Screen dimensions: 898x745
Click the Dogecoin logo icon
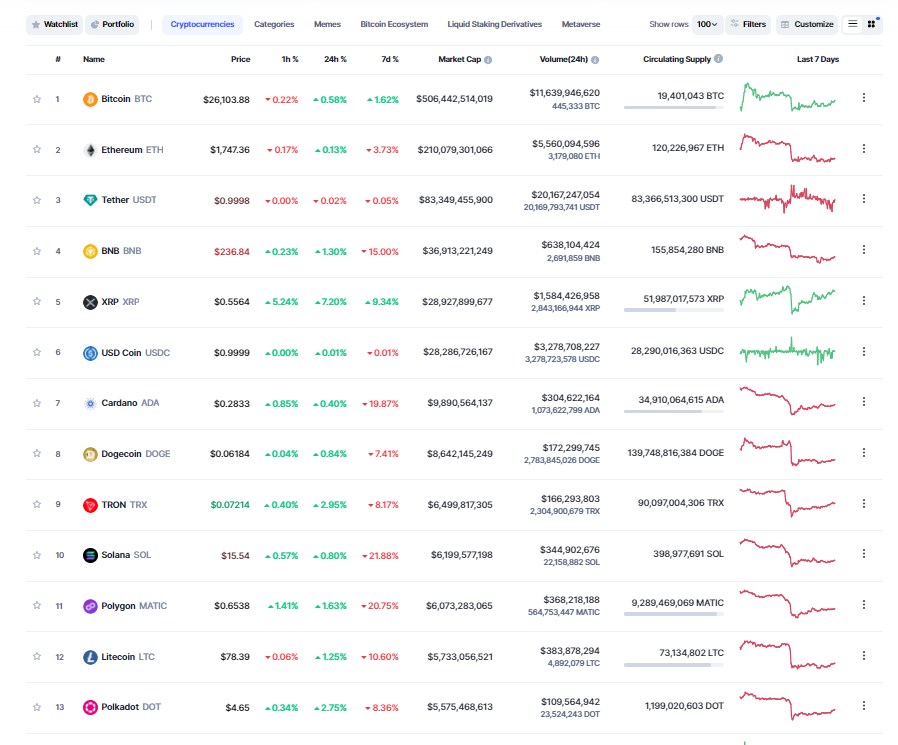click(90, 454)
